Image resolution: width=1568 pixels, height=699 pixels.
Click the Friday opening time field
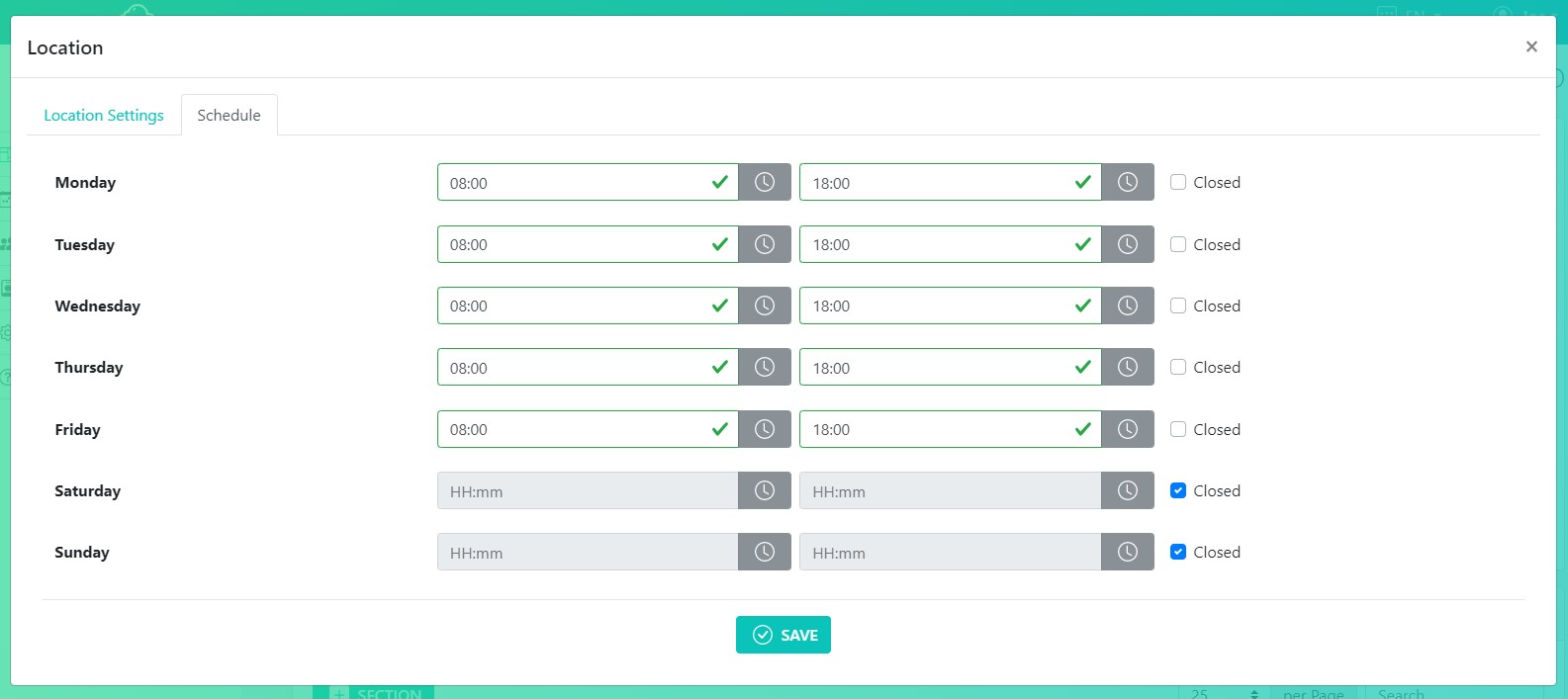click(572, 429)
